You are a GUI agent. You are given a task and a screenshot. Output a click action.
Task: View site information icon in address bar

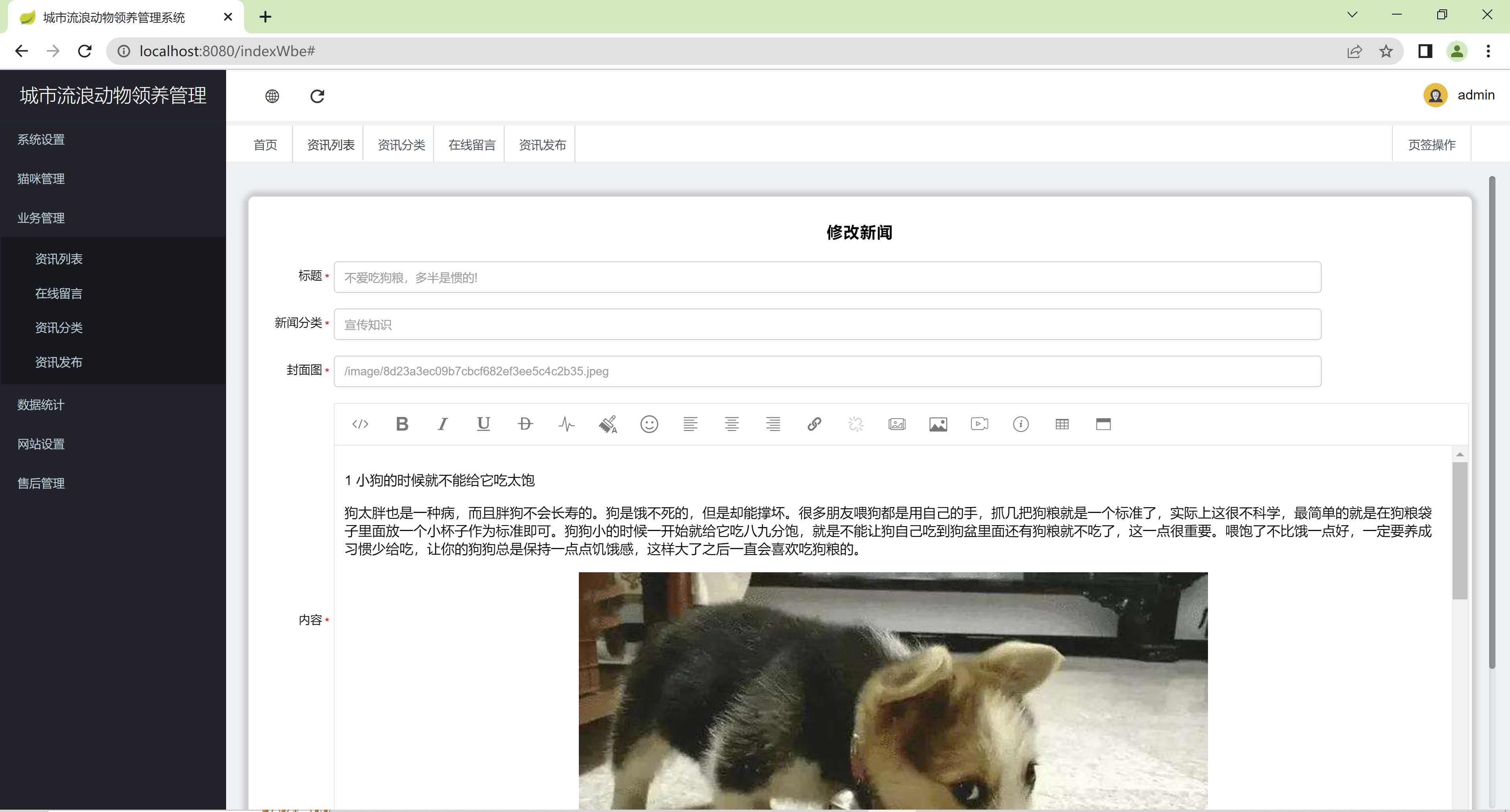click(x=124, y=51)
